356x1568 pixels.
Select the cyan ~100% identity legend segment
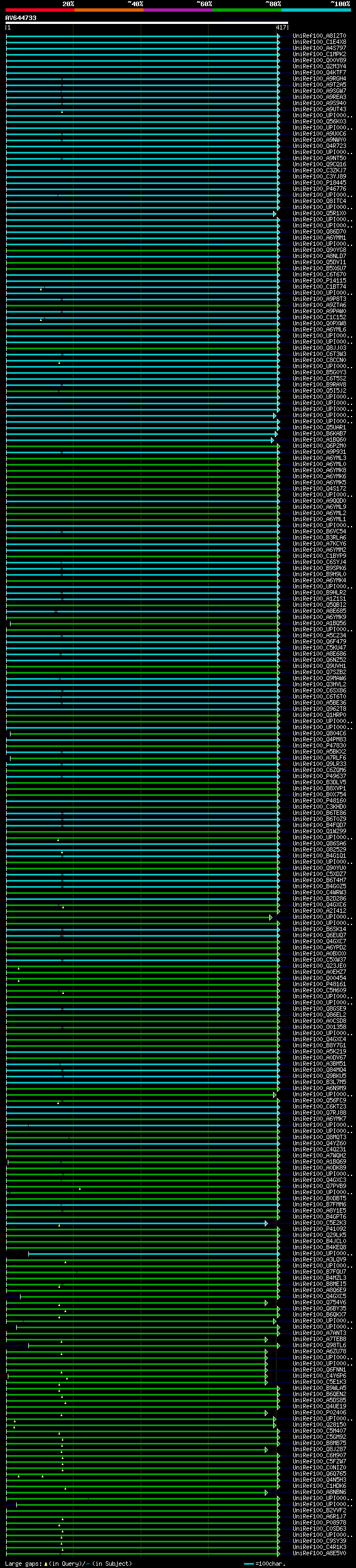coord(315,10)
